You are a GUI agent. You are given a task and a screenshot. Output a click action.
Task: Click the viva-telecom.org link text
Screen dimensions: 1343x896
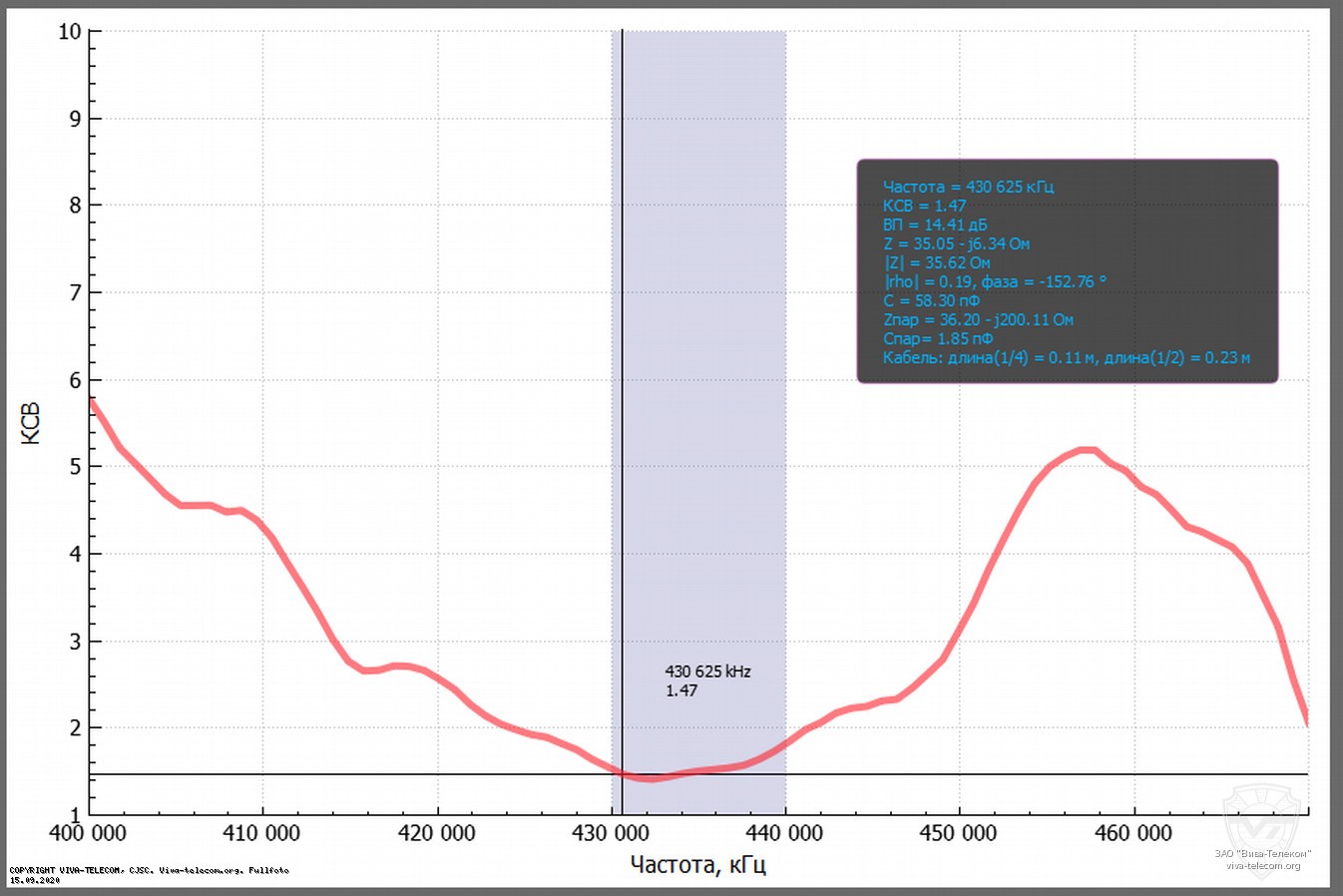1265,864
